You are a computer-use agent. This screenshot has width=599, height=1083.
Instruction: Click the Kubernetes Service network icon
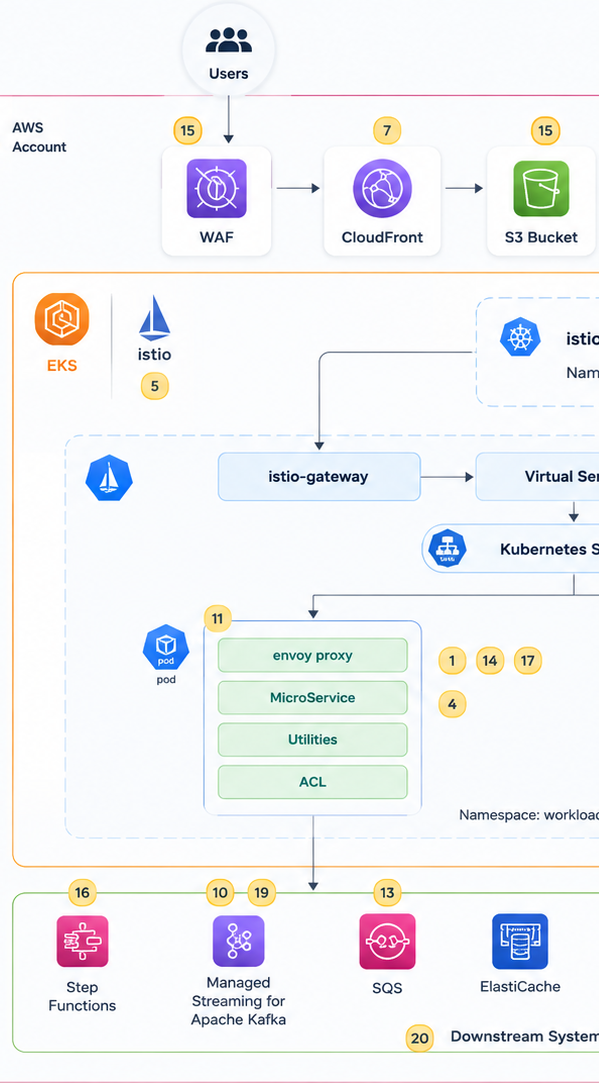click(448, 549)
